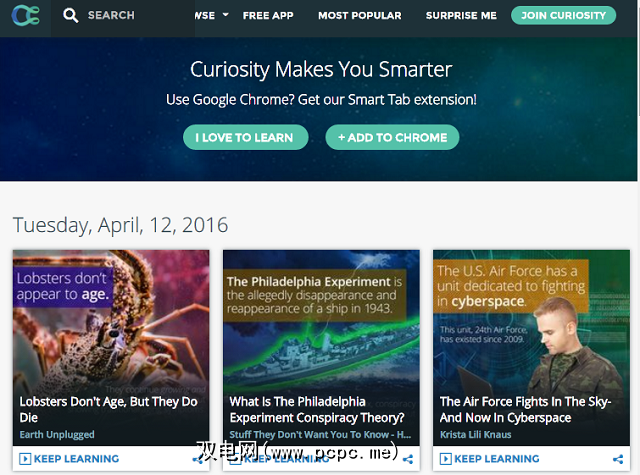Screen dimensions: 640x475
Task: Click the Curiosity logo icon
Action: tap(25, 15)
